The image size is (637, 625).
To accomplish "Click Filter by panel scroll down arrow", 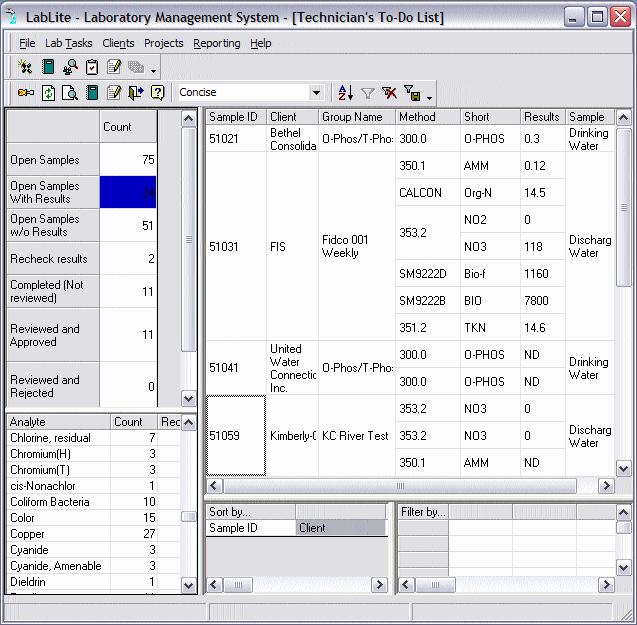I will 623,567.
